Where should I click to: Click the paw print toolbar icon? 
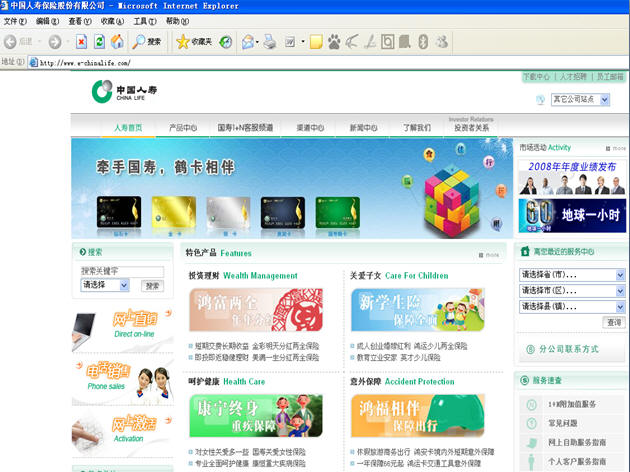[334, 42]
